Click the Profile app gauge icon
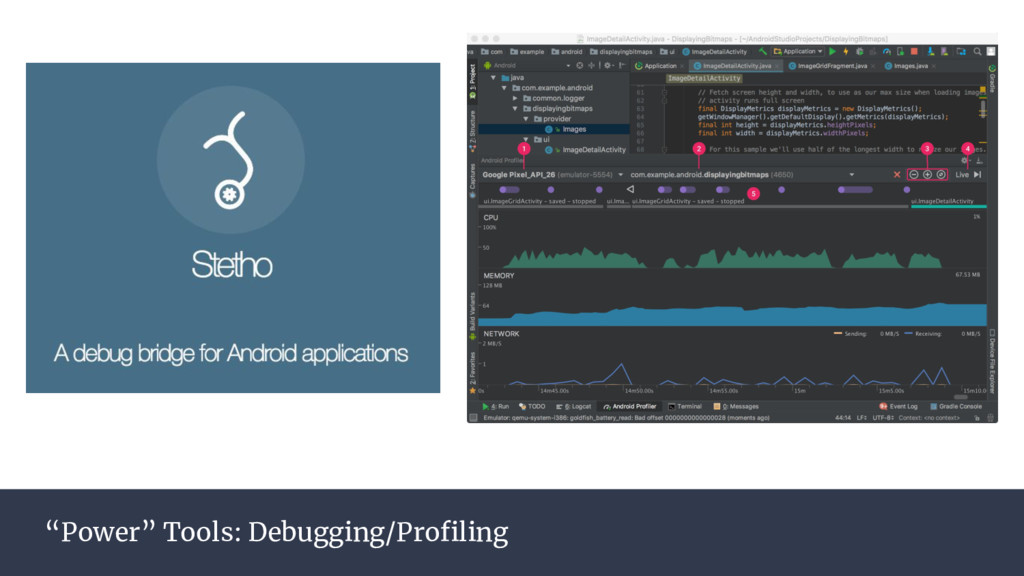Viewport: 1024px width, 576px height. (887, 52)
